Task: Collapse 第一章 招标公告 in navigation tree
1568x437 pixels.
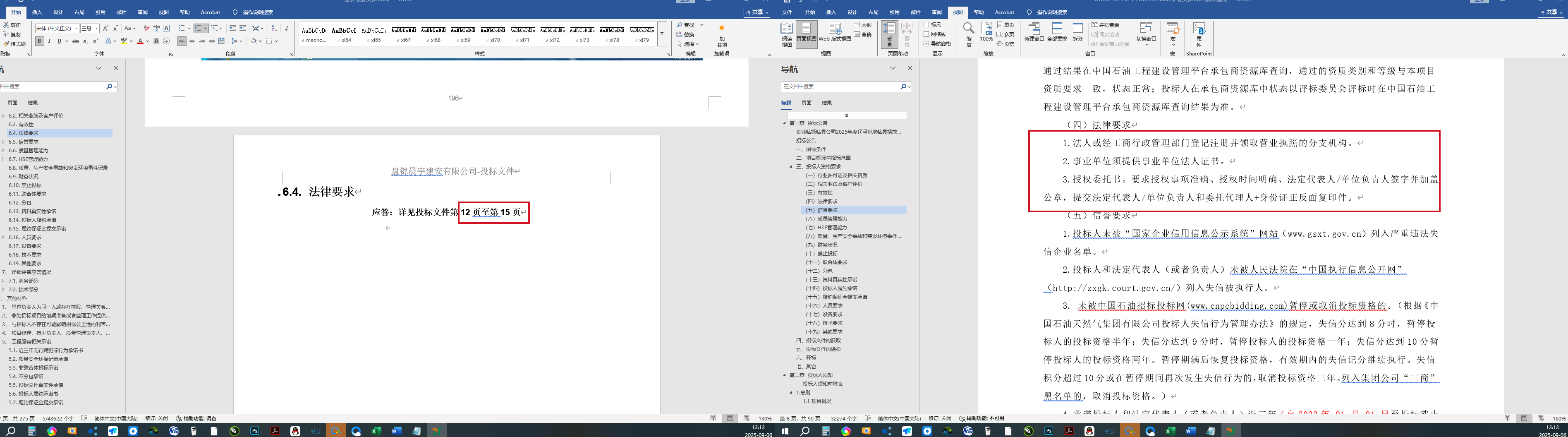Action: (x=785, y=123)
